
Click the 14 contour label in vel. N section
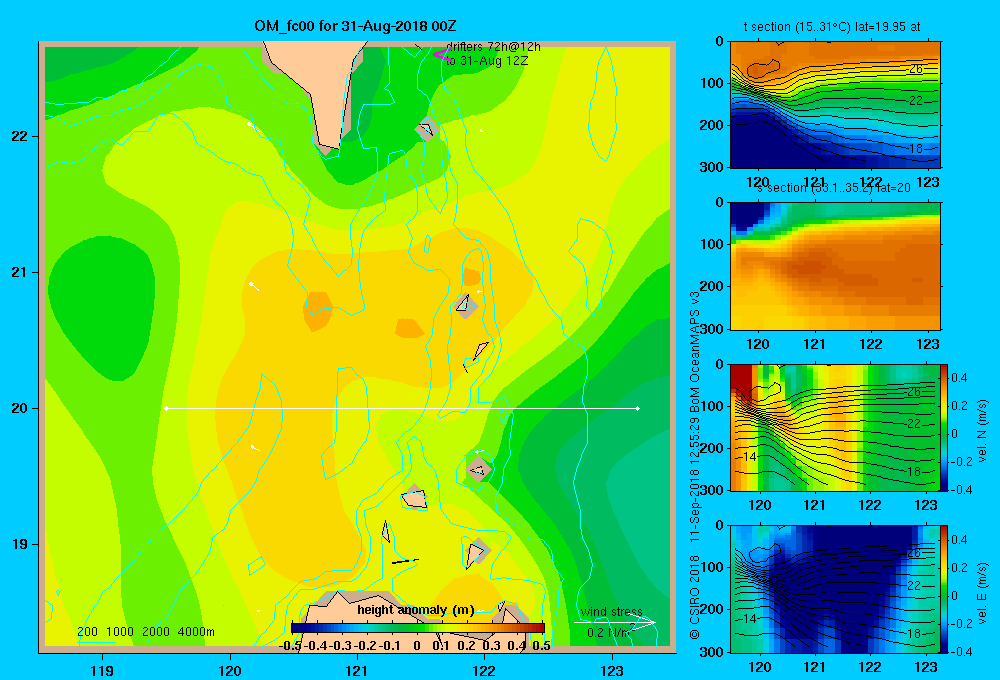pyautogui.click(x=750, y=457)
